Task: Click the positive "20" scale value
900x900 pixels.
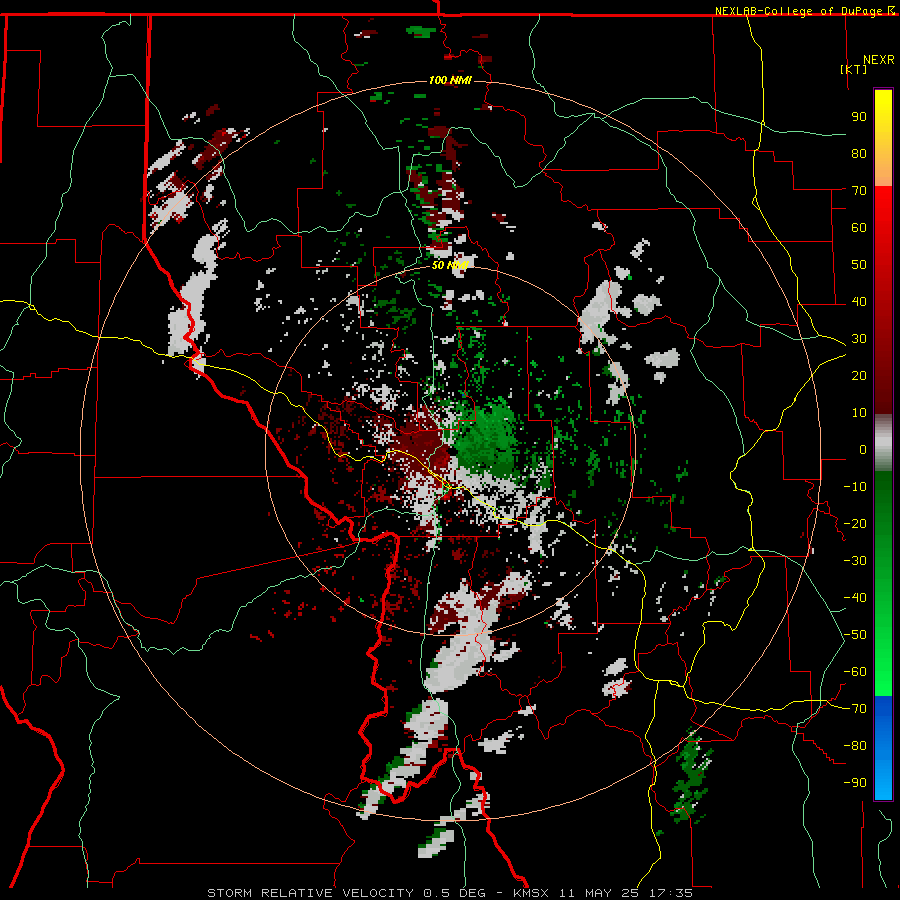Action: coord(859,375)
